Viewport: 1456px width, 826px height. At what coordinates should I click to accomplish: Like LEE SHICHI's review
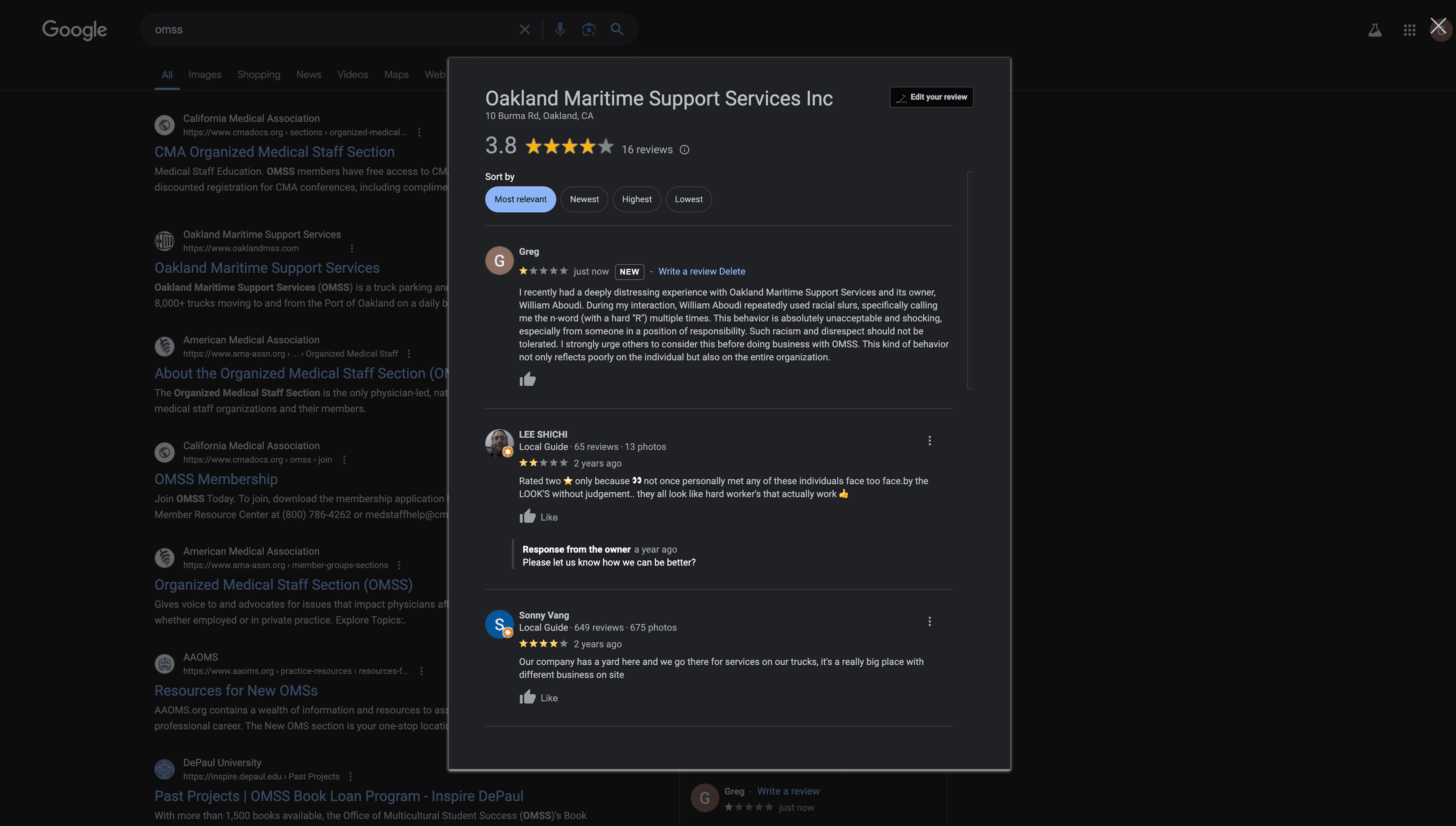(x=538, y=517)
